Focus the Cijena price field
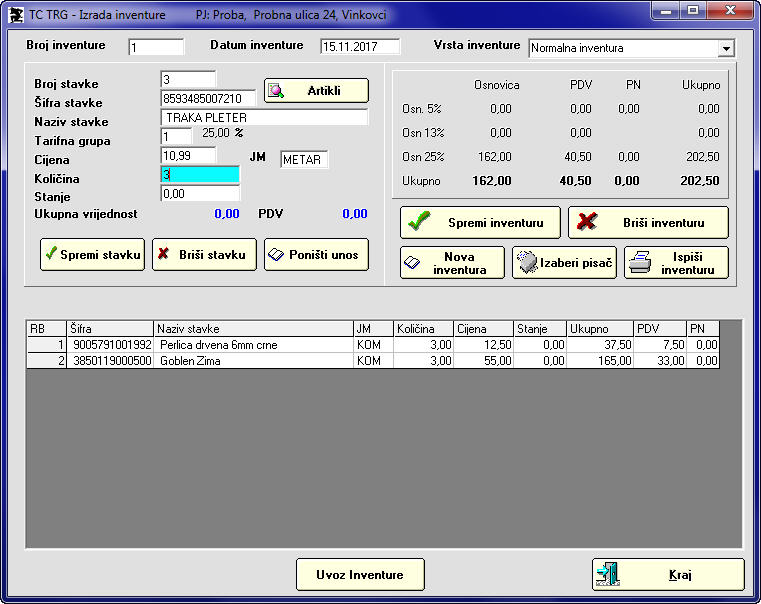Image resolution: width=761 pixels, height=604 pixels. click(x=188, y=155)
